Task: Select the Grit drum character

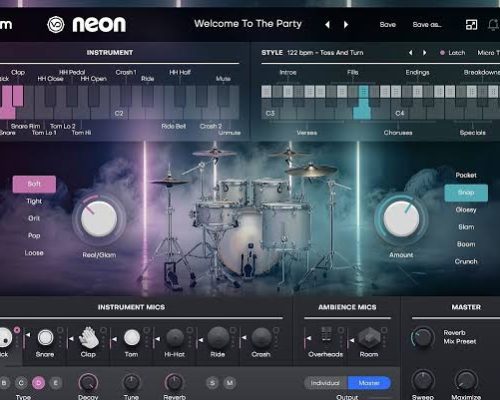Action: [x=34, y=218]
